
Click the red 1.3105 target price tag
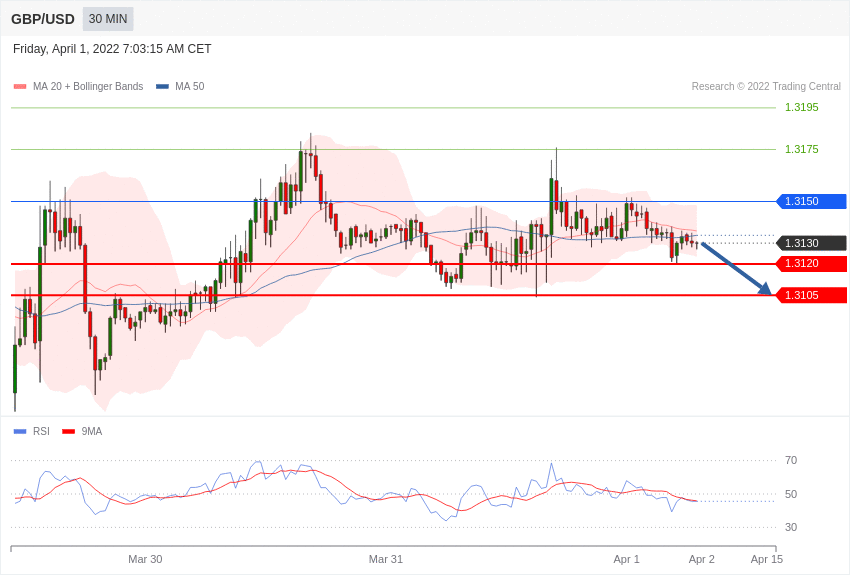812,295
